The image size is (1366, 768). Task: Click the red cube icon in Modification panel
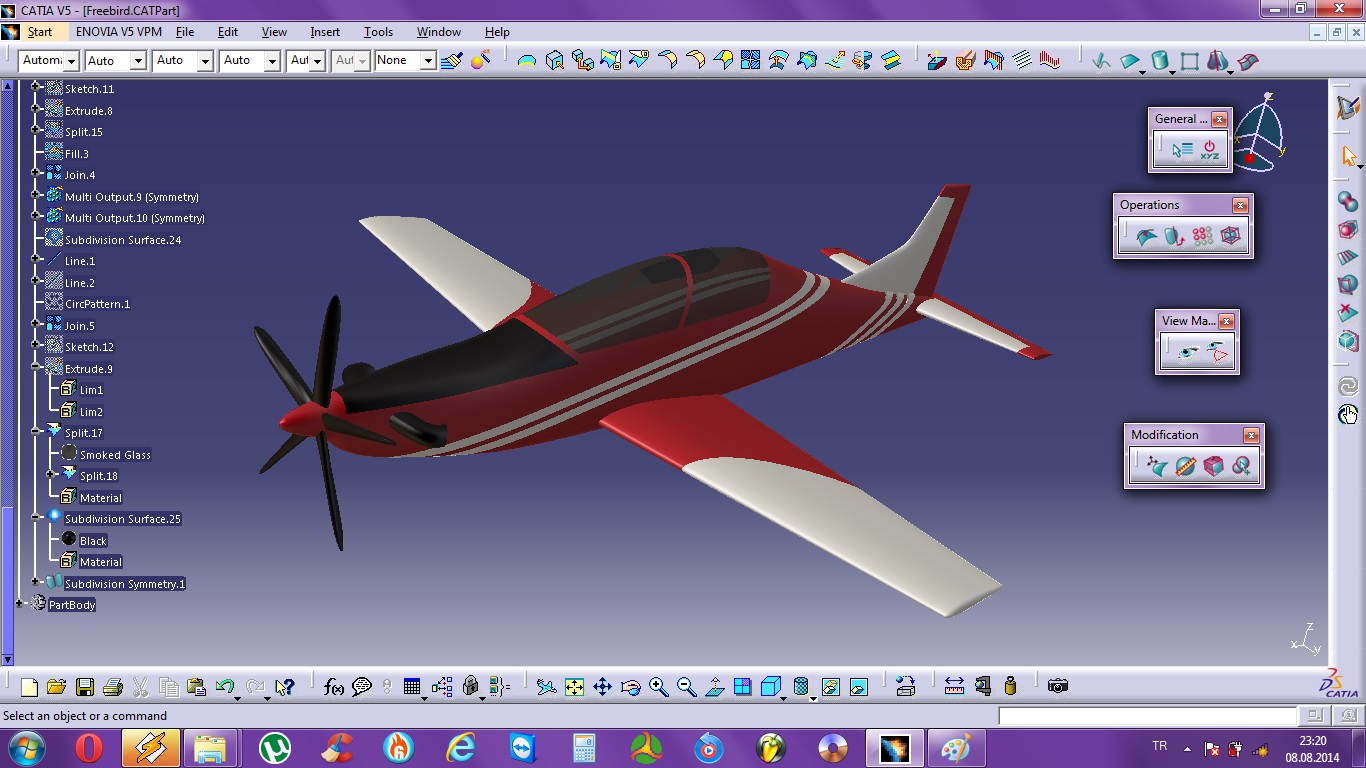click(x=1213, y=466)
